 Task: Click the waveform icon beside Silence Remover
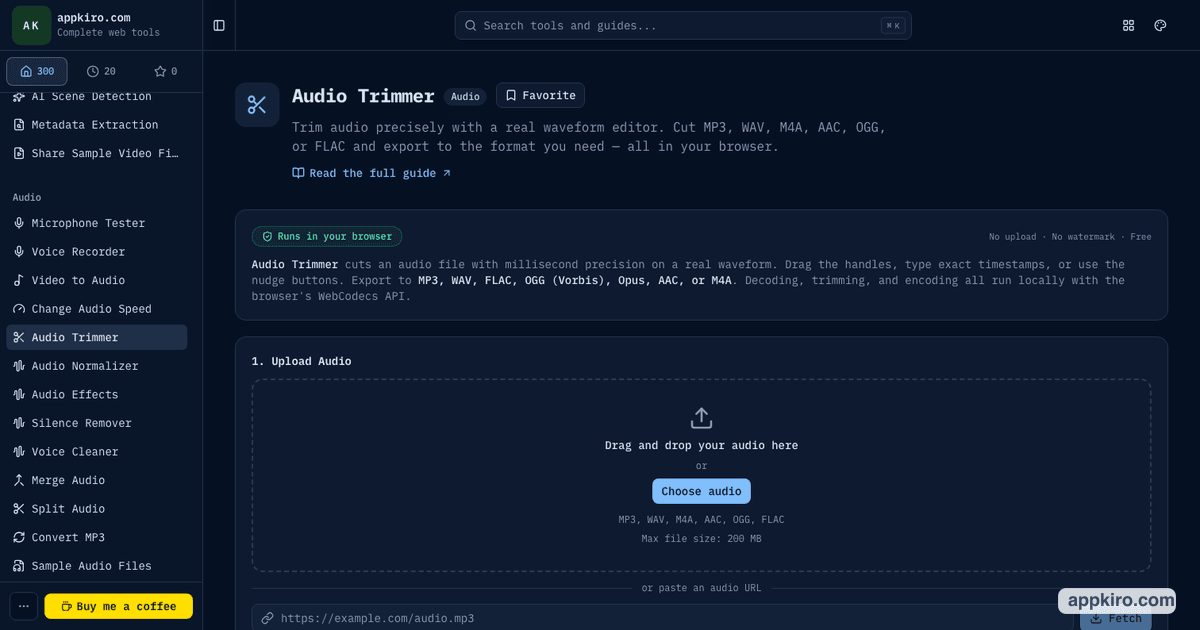19,423
